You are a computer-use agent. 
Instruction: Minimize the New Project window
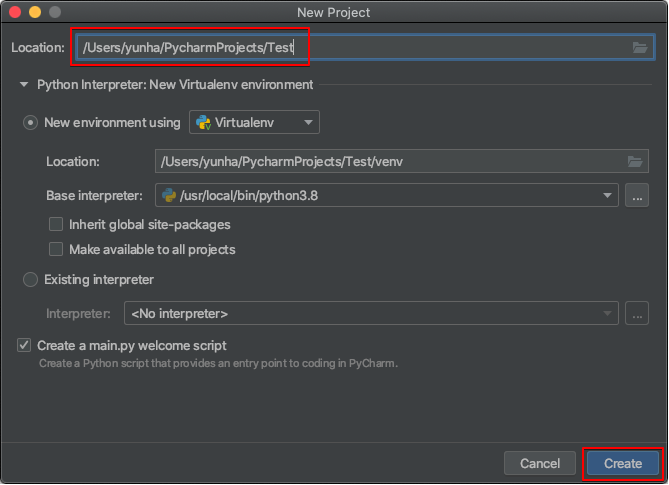tap(35, 12)
